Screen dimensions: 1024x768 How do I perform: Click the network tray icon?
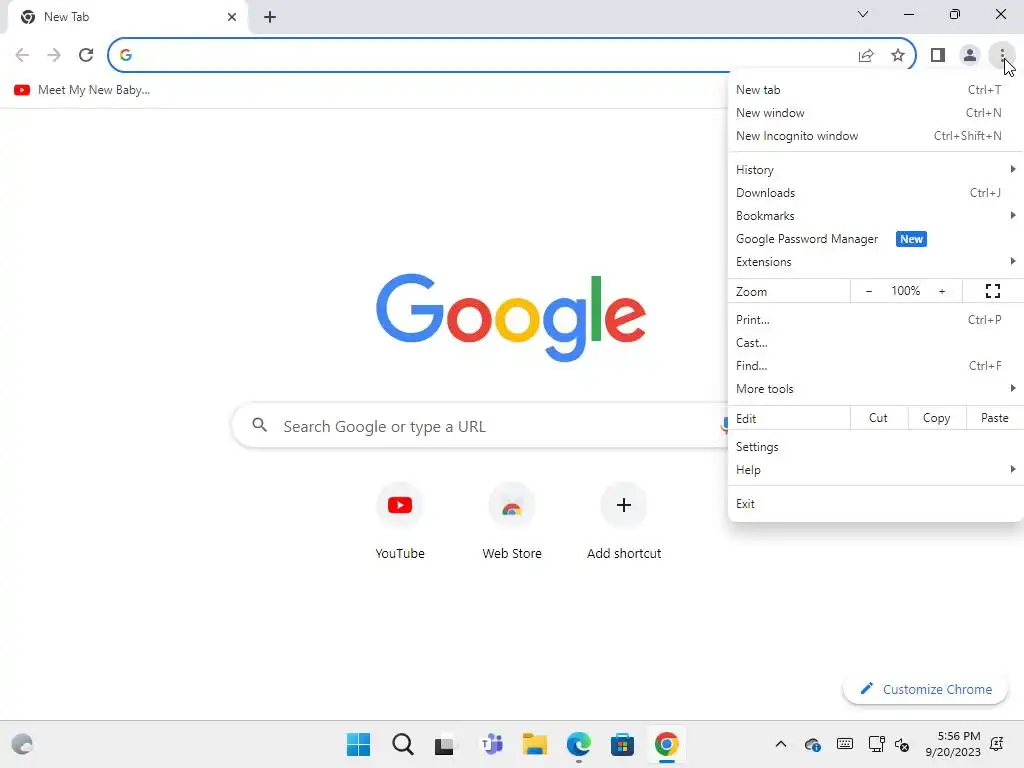[x=876, y=744]
